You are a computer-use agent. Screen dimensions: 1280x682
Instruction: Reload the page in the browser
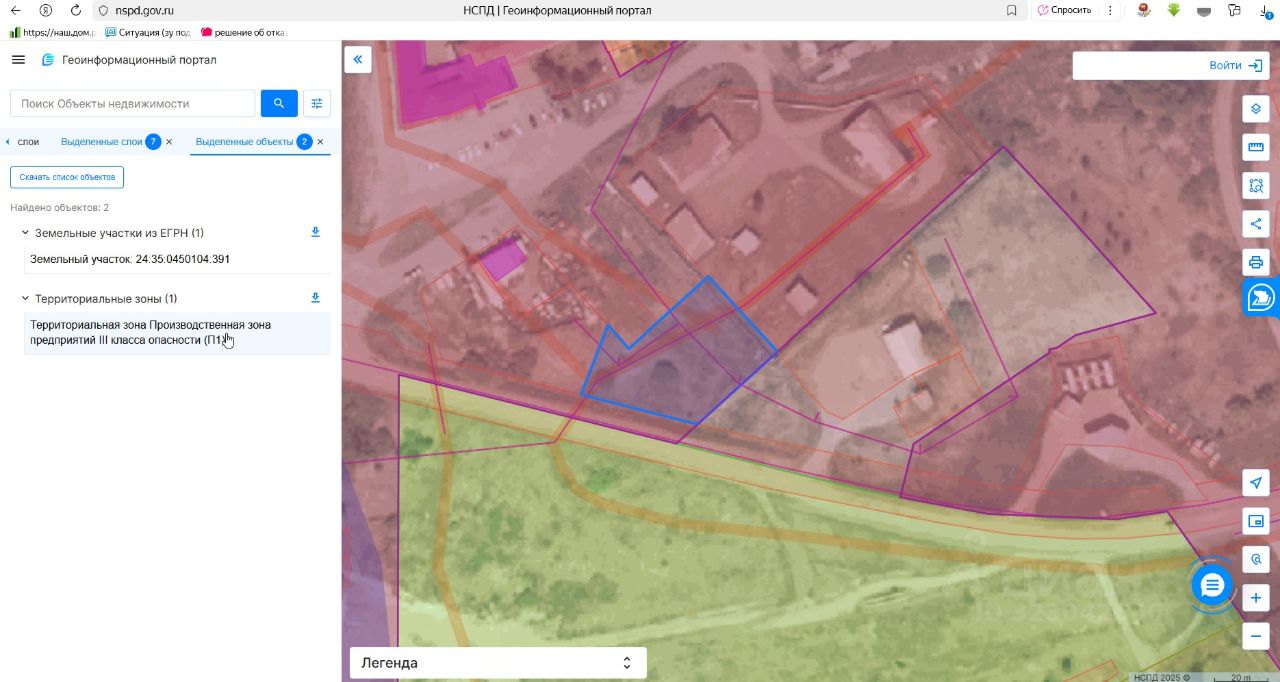pos(77,10)
